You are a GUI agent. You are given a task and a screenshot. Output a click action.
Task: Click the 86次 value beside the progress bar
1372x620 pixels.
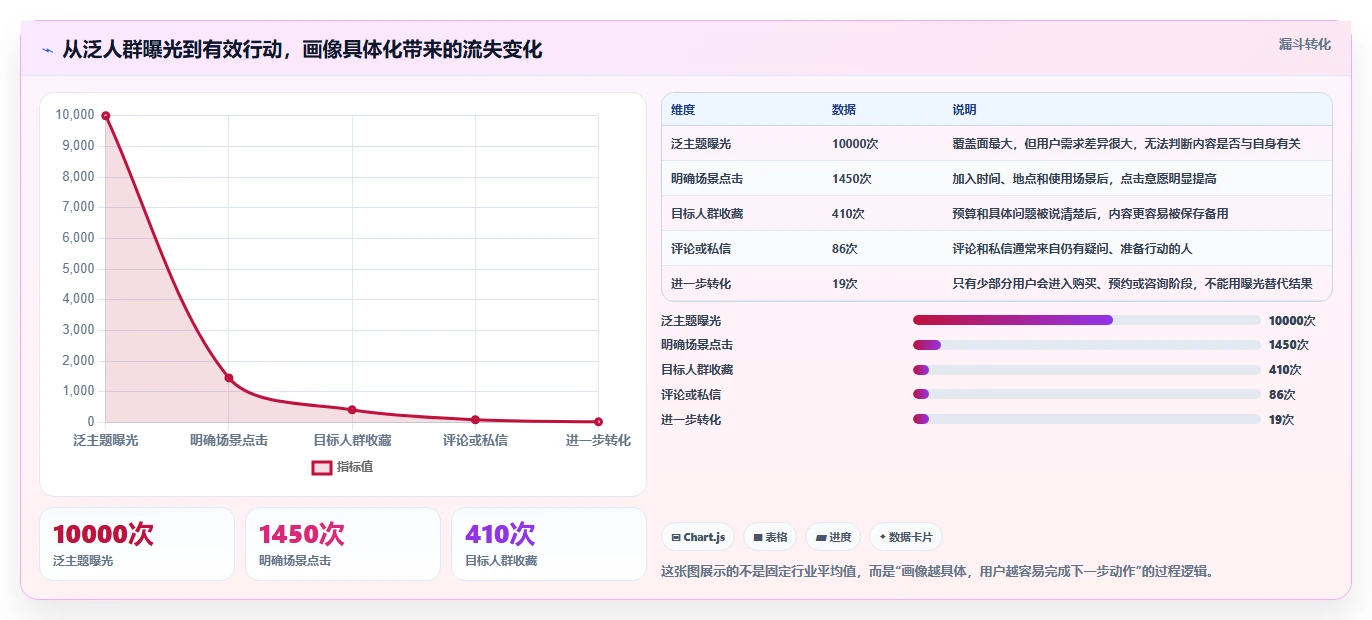click(x=1282, y=395)
